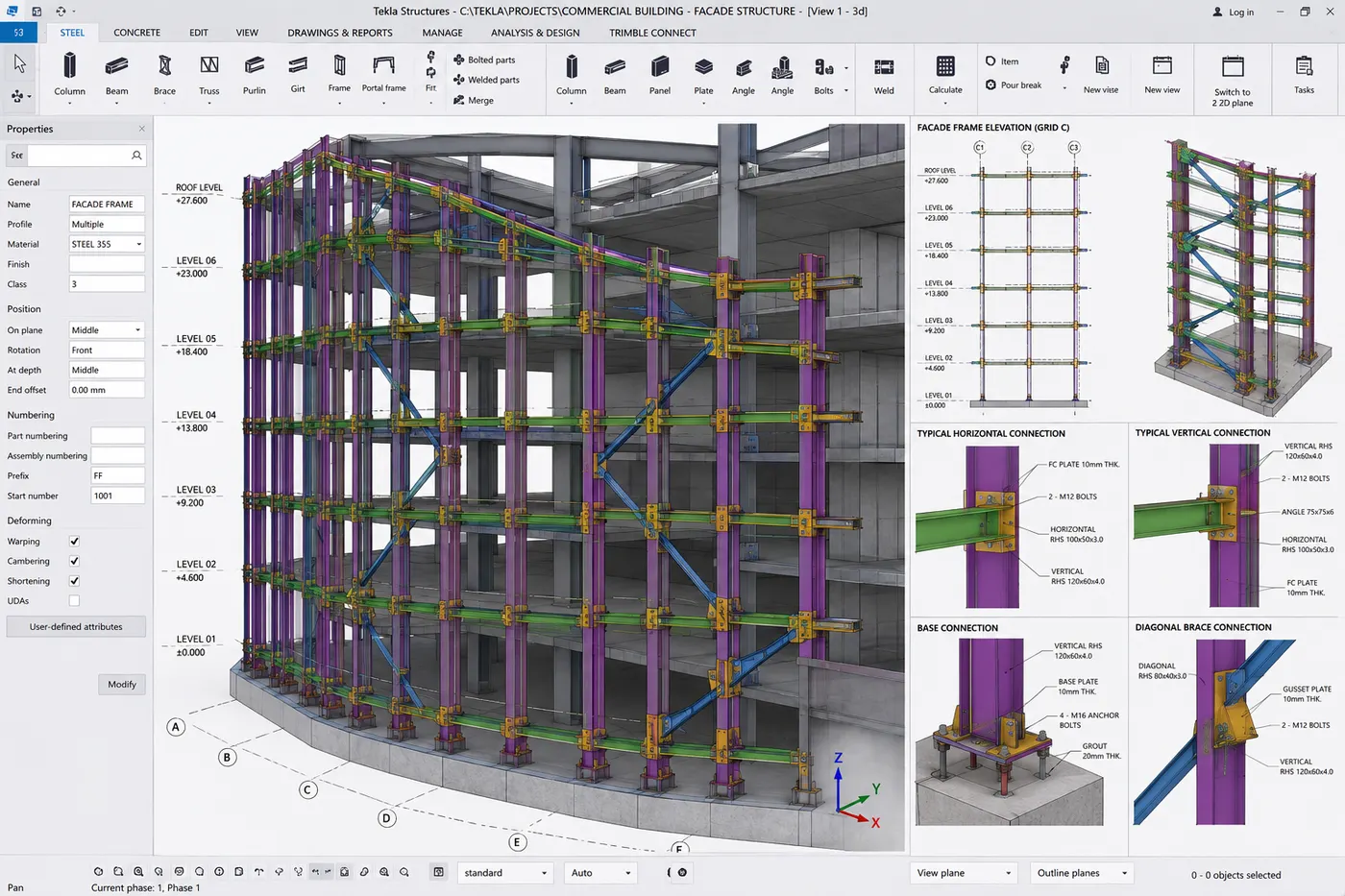Open the DRAWINGS & REPORTS tab
The image size is (1345, 896).
pos(340,33)
